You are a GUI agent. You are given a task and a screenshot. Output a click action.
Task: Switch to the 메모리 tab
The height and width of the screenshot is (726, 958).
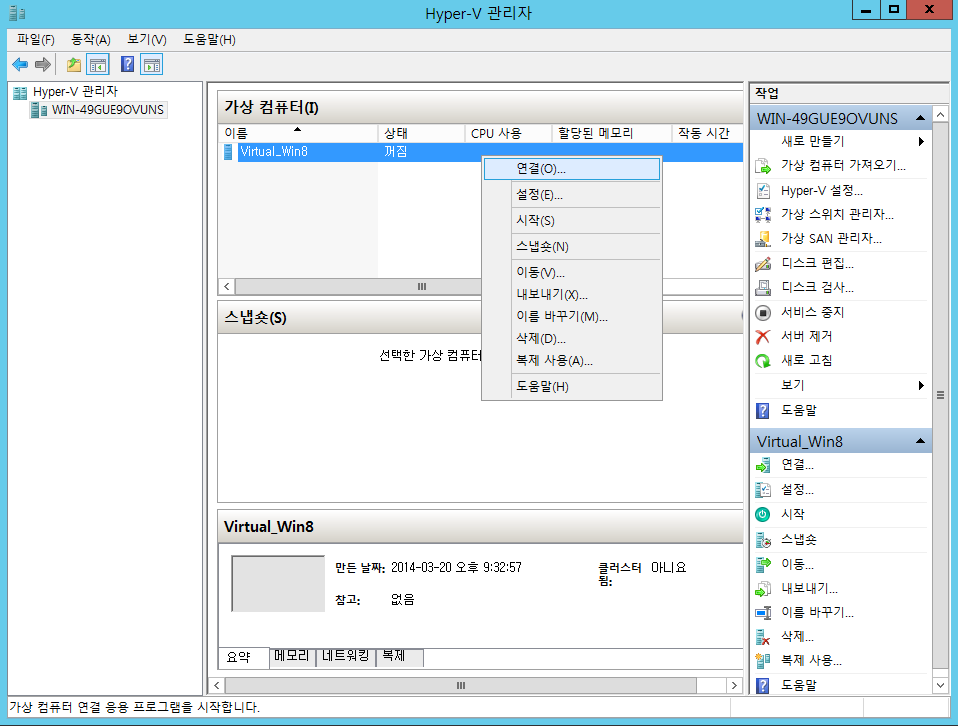click(292, 656)
